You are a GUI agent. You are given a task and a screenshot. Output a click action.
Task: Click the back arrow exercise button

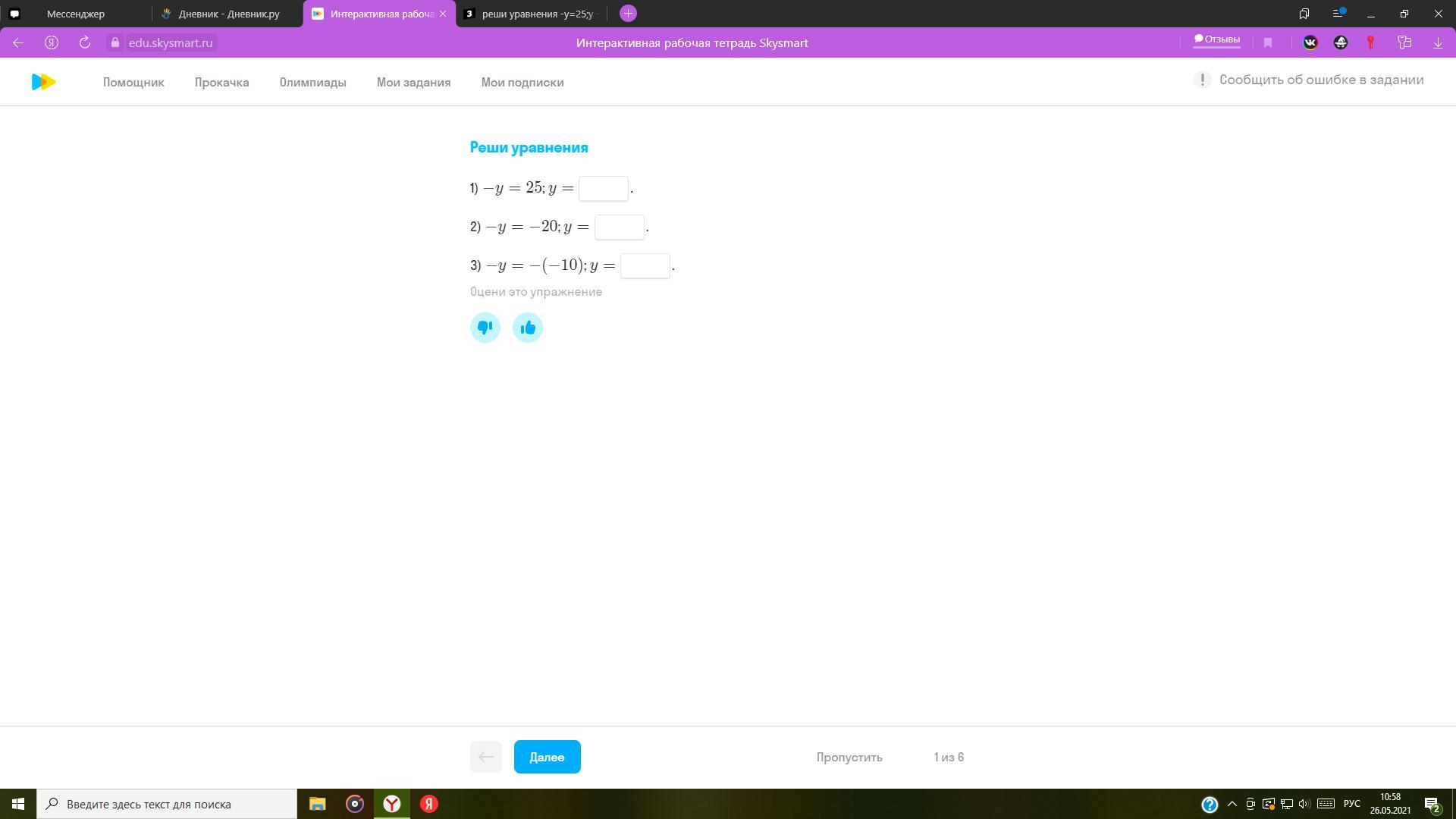(x=486, y=757)
